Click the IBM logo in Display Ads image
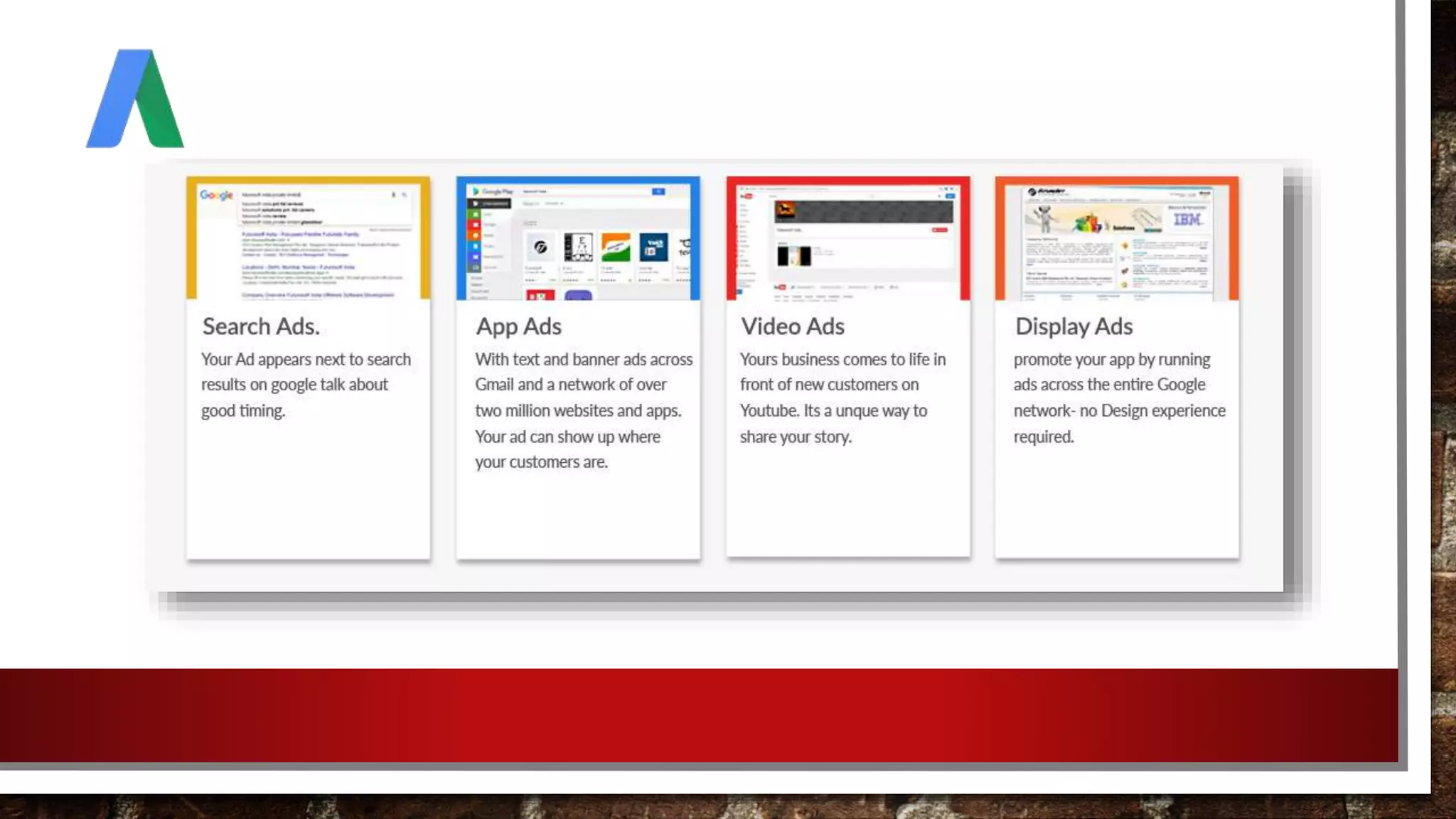Viewport: 1456px width, 819px height. pyautogui.click(x=1187, y=220)
